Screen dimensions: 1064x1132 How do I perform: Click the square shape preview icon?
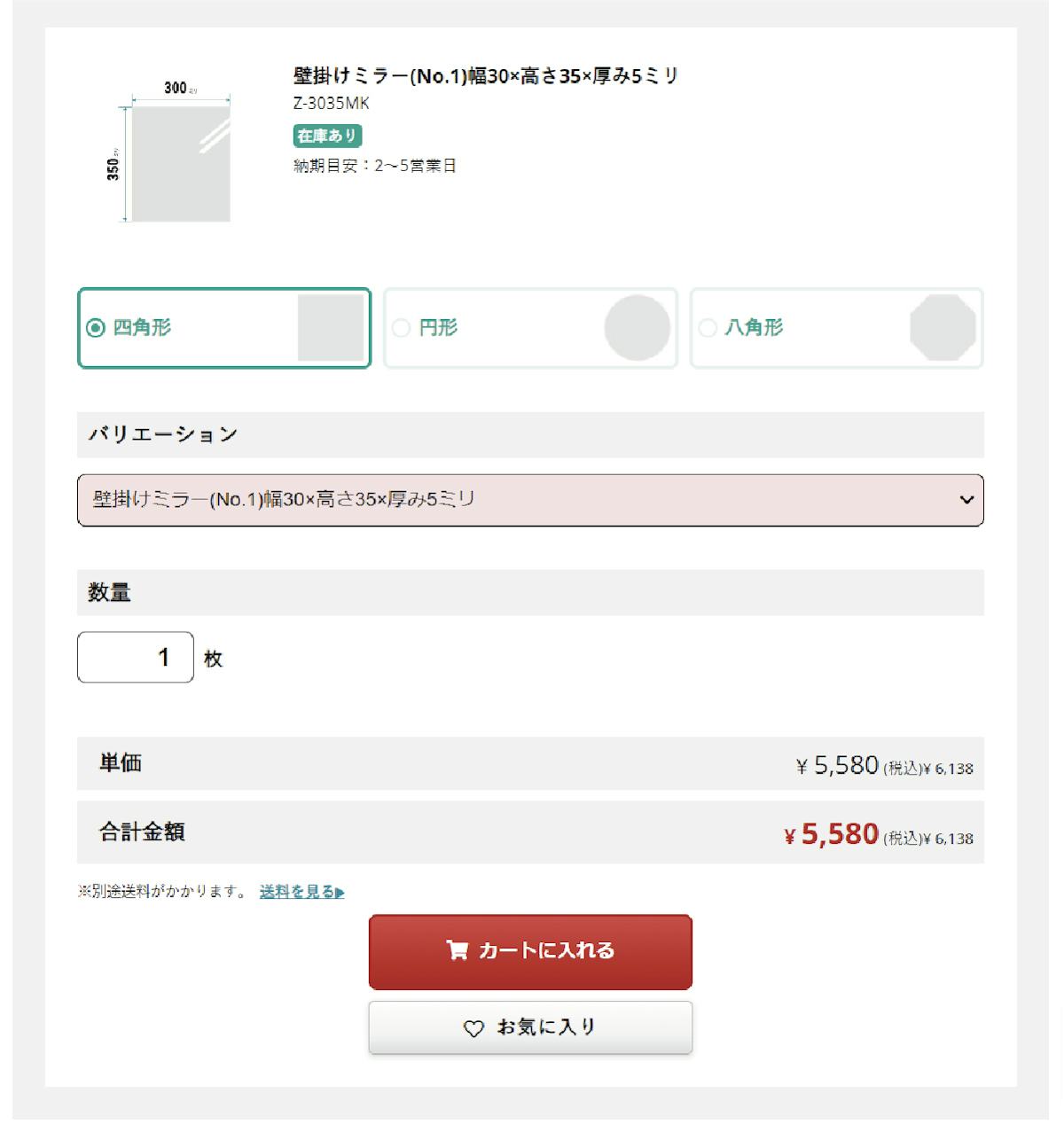[331, 328]
